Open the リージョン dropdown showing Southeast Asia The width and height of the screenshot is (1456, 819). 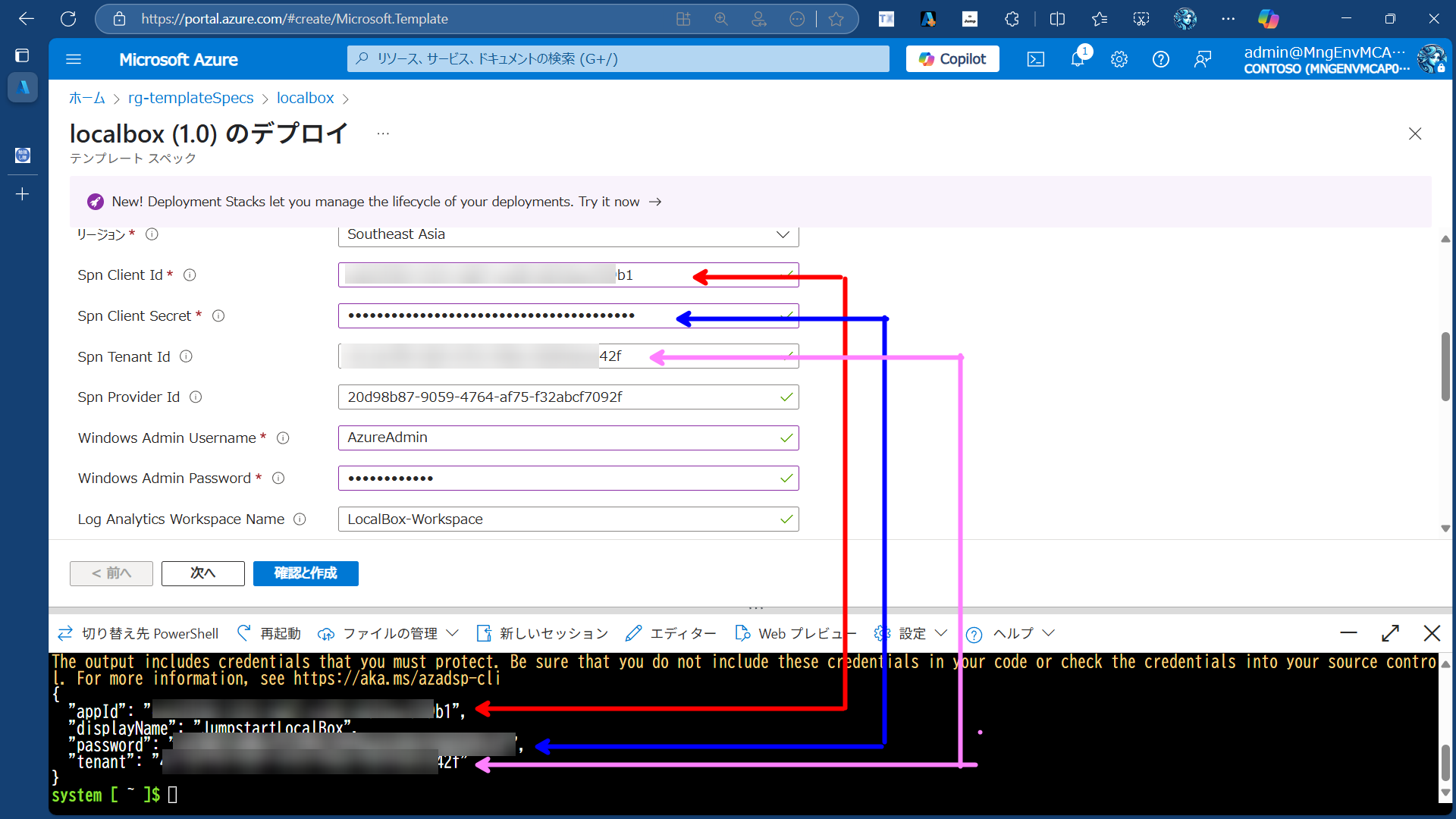783,234
